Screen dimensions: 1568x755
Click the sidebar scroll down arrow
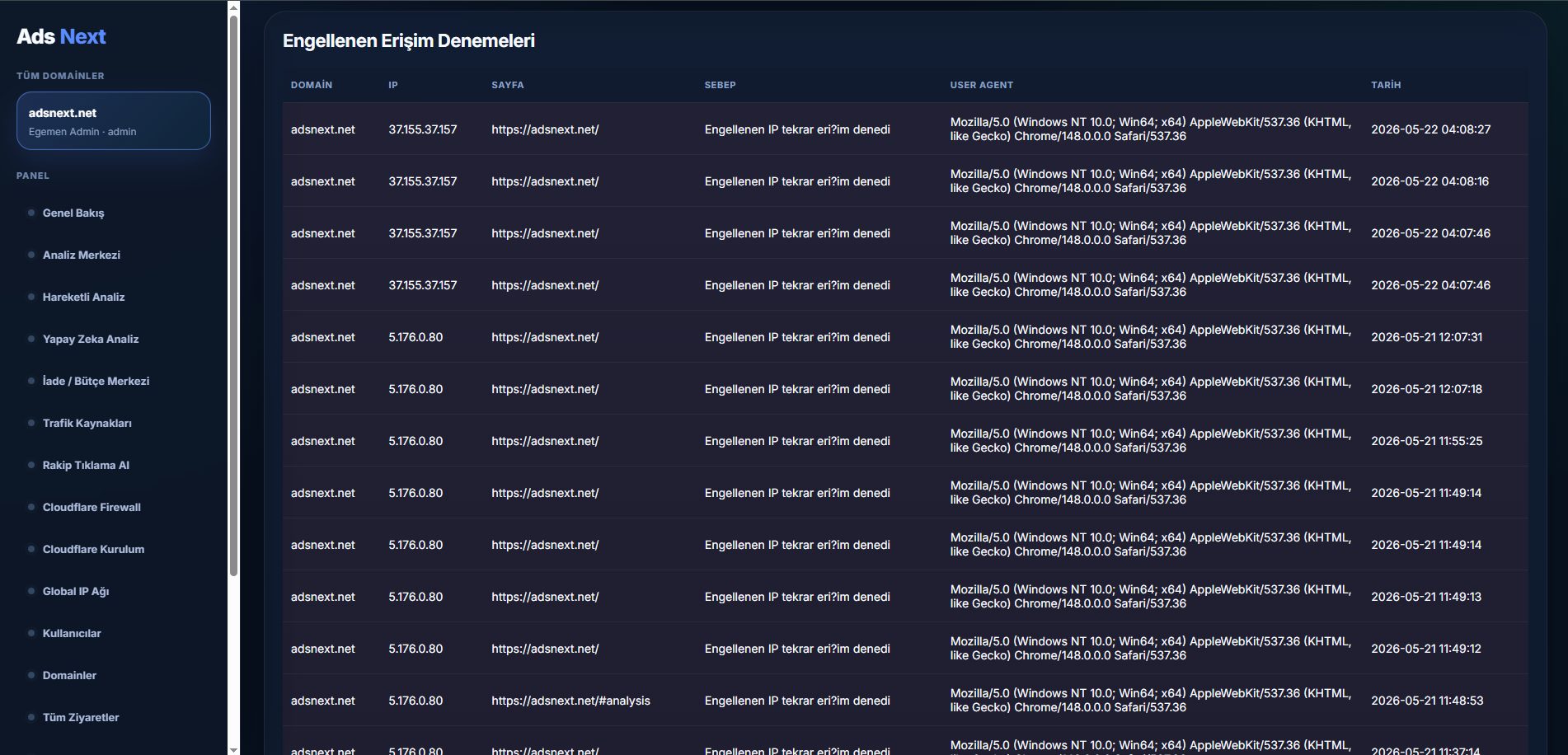(233, 749)
